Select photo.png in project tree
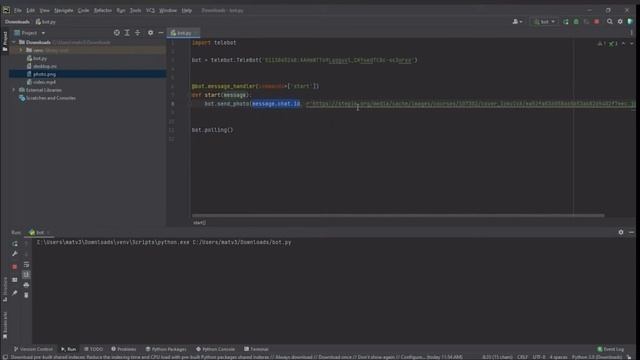This screenshot has width=640, height=360. pyautogui.click(x=44, y=74)
